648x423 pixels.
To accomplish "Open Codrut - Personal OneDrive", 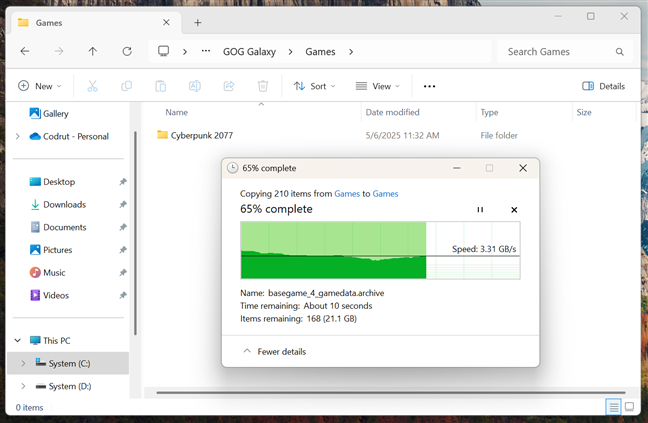I will coord(69,136).
